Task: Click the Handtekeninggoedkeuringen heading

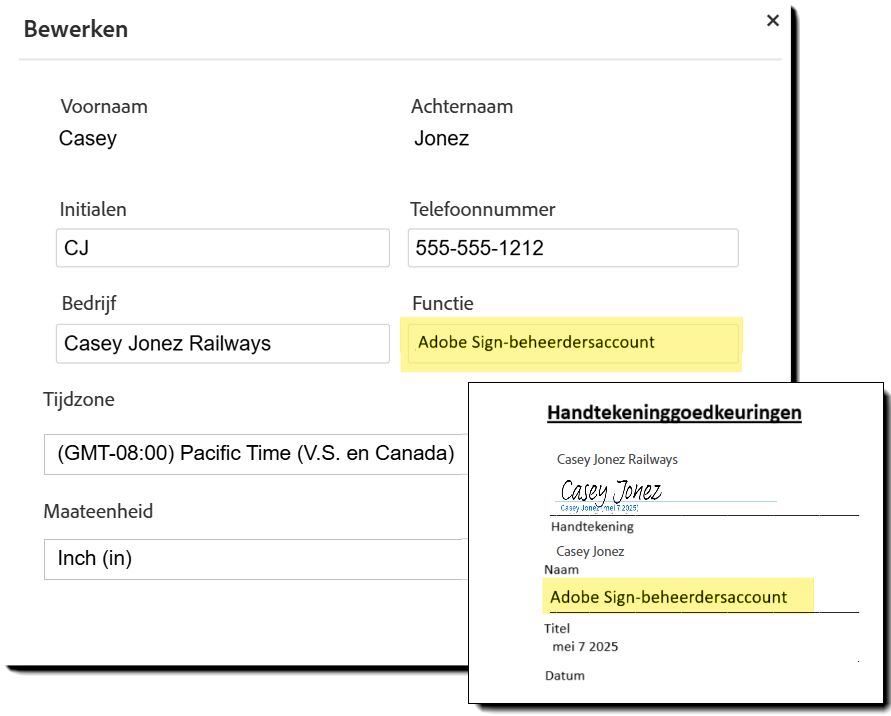Action: click(674, 413)
